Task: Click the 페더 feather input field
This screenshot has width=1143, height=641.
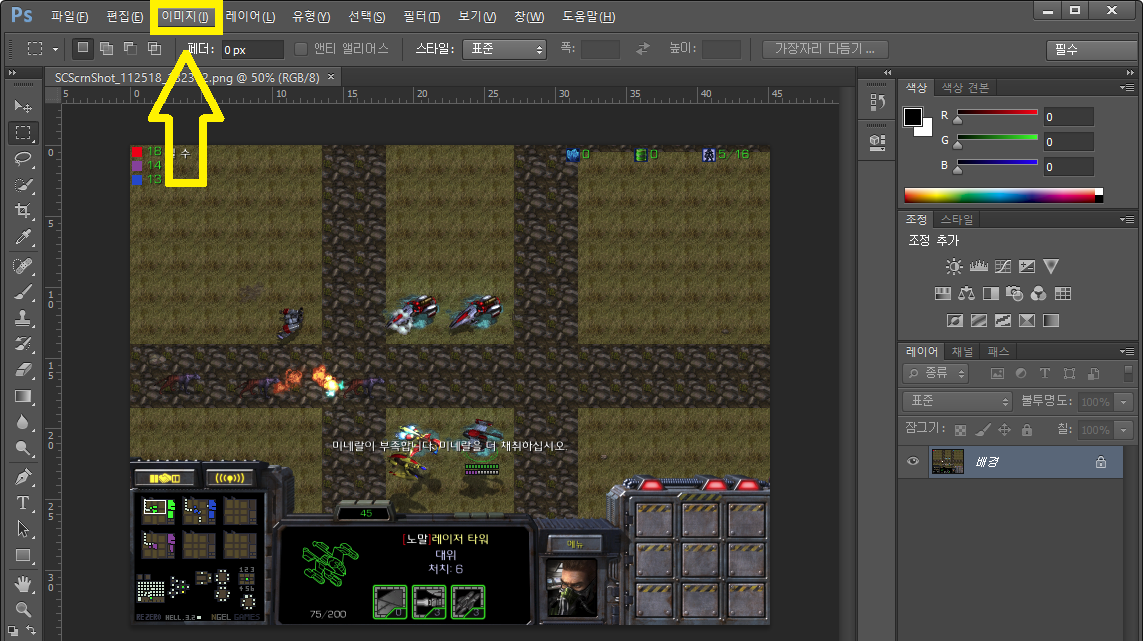Action: (252, 50)
